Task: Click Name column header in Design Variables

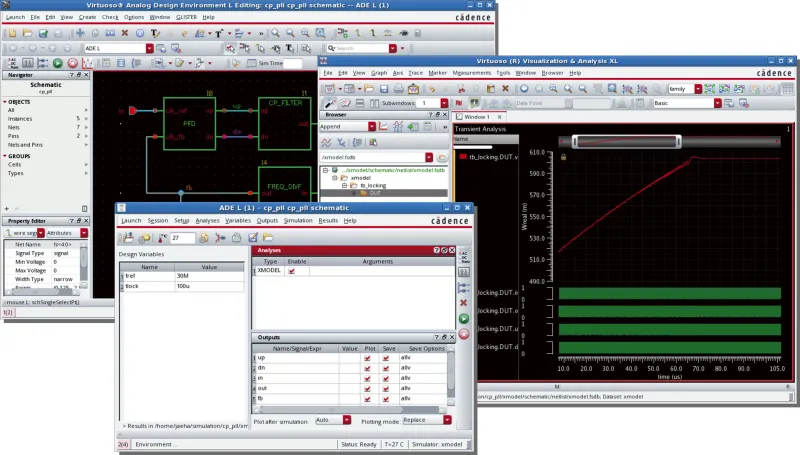Action: click(149, 267)
